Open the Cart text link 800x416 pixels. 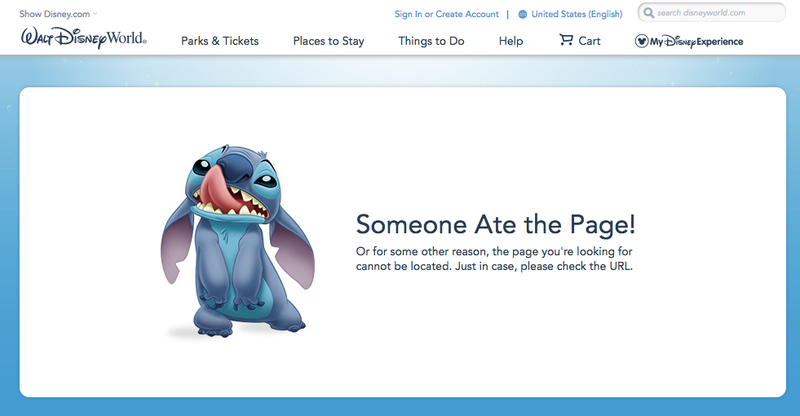(x=589, y=41)
